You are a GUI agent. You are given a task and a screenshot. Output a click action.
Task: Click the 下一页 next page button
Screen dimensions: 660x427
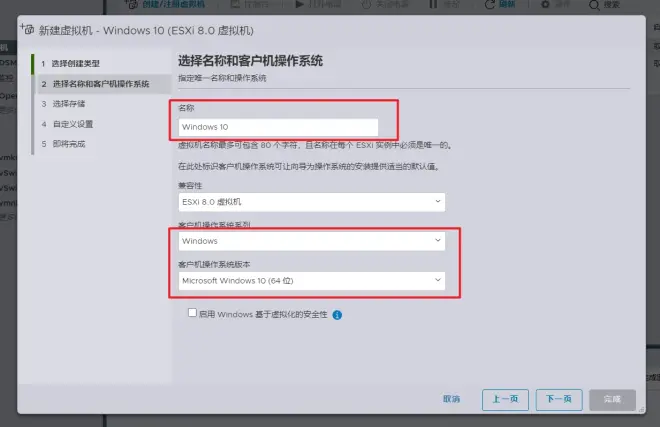[559, 400]
